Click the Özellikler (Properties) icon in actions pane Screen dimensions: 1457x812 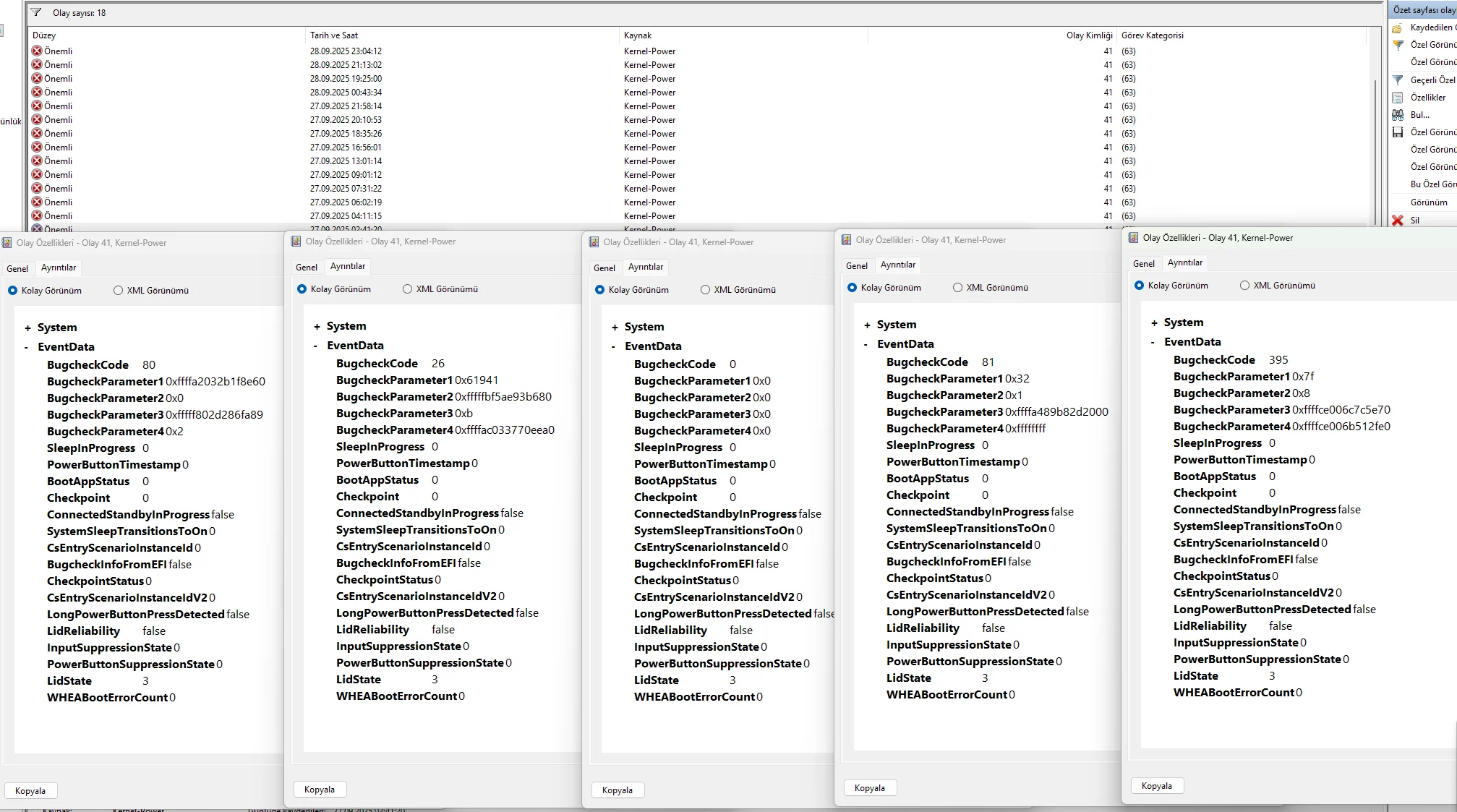coord(1397,97)
